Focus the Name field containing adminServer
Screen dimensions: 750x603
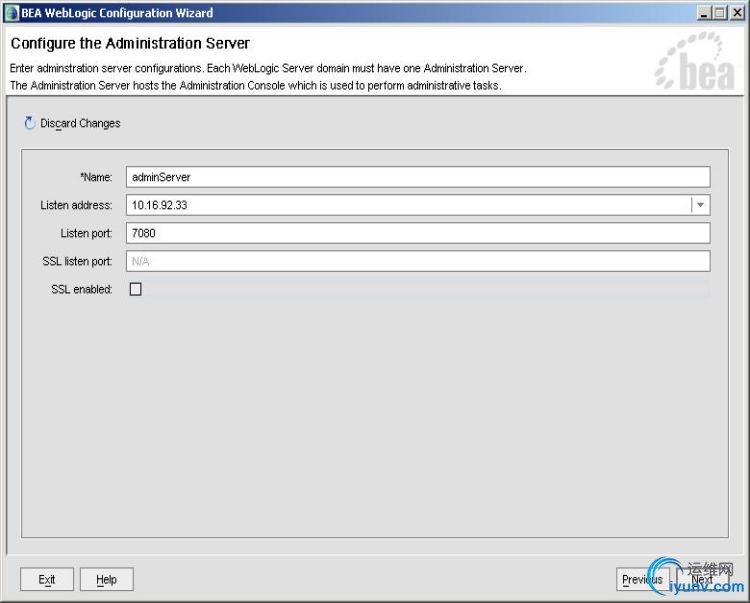click(418, 177)
